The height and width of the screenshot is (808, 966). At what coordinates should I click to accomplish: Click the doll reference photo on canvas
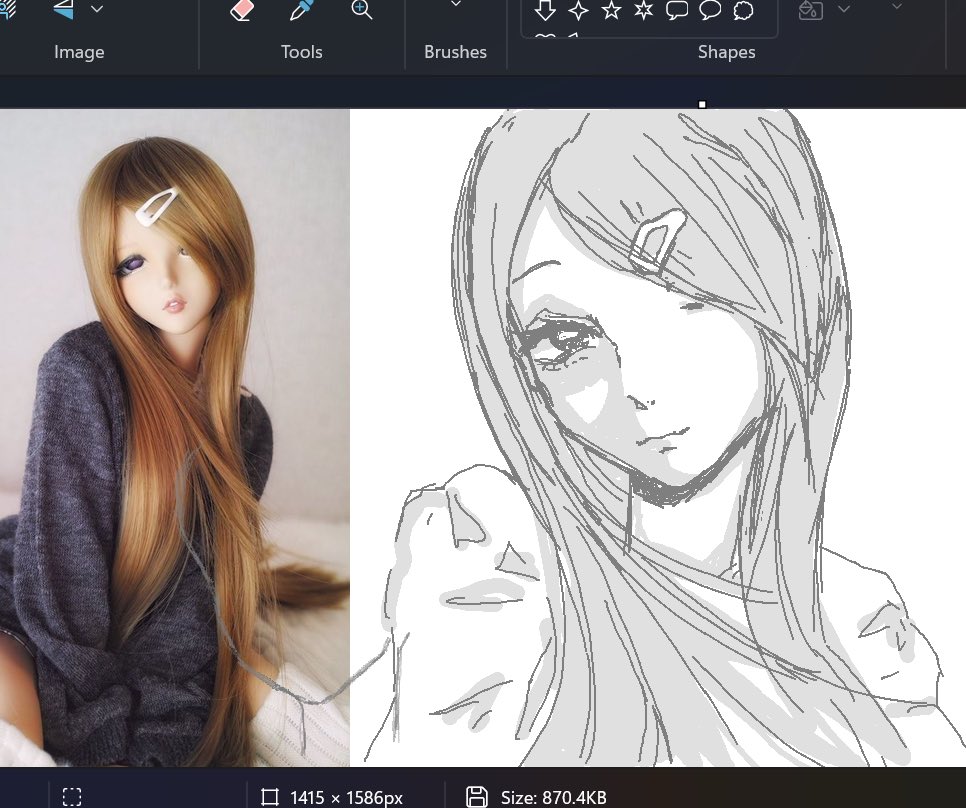(x=174, y=438)
